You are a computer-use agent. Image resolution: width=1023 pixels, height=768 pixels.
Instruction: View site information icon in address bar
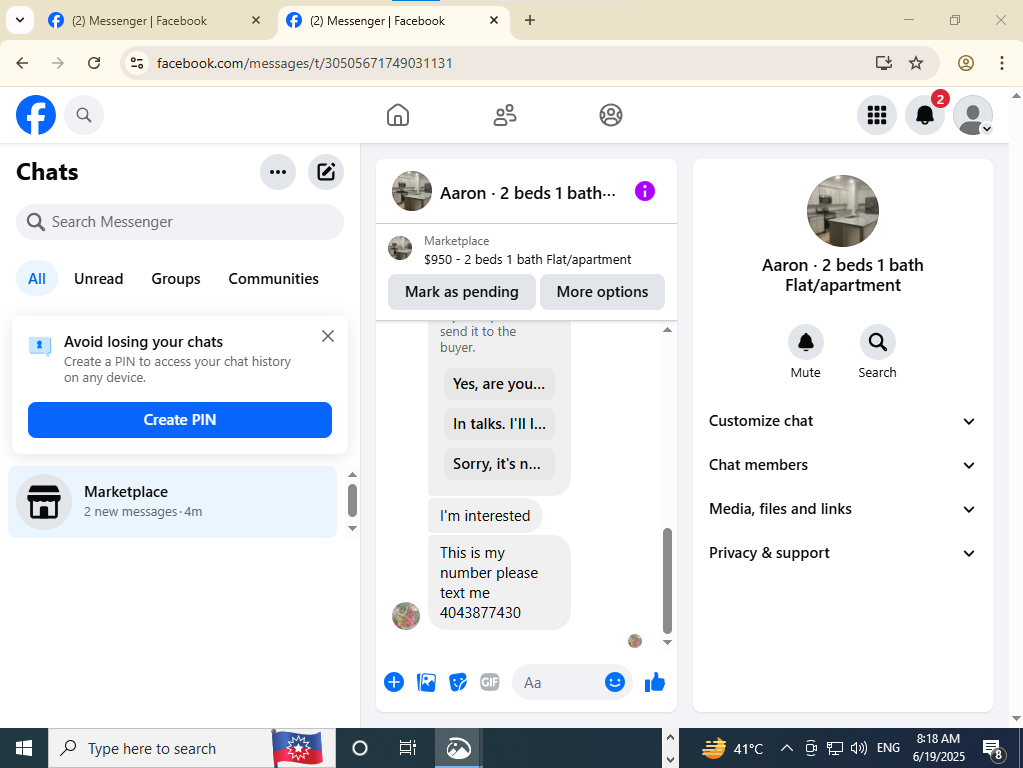[x=137, y=63]
